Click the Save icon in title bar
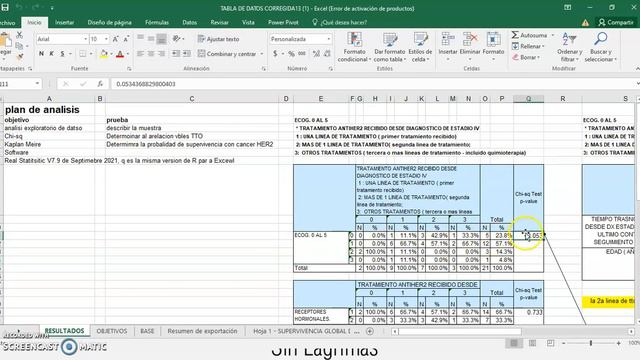 5,7
